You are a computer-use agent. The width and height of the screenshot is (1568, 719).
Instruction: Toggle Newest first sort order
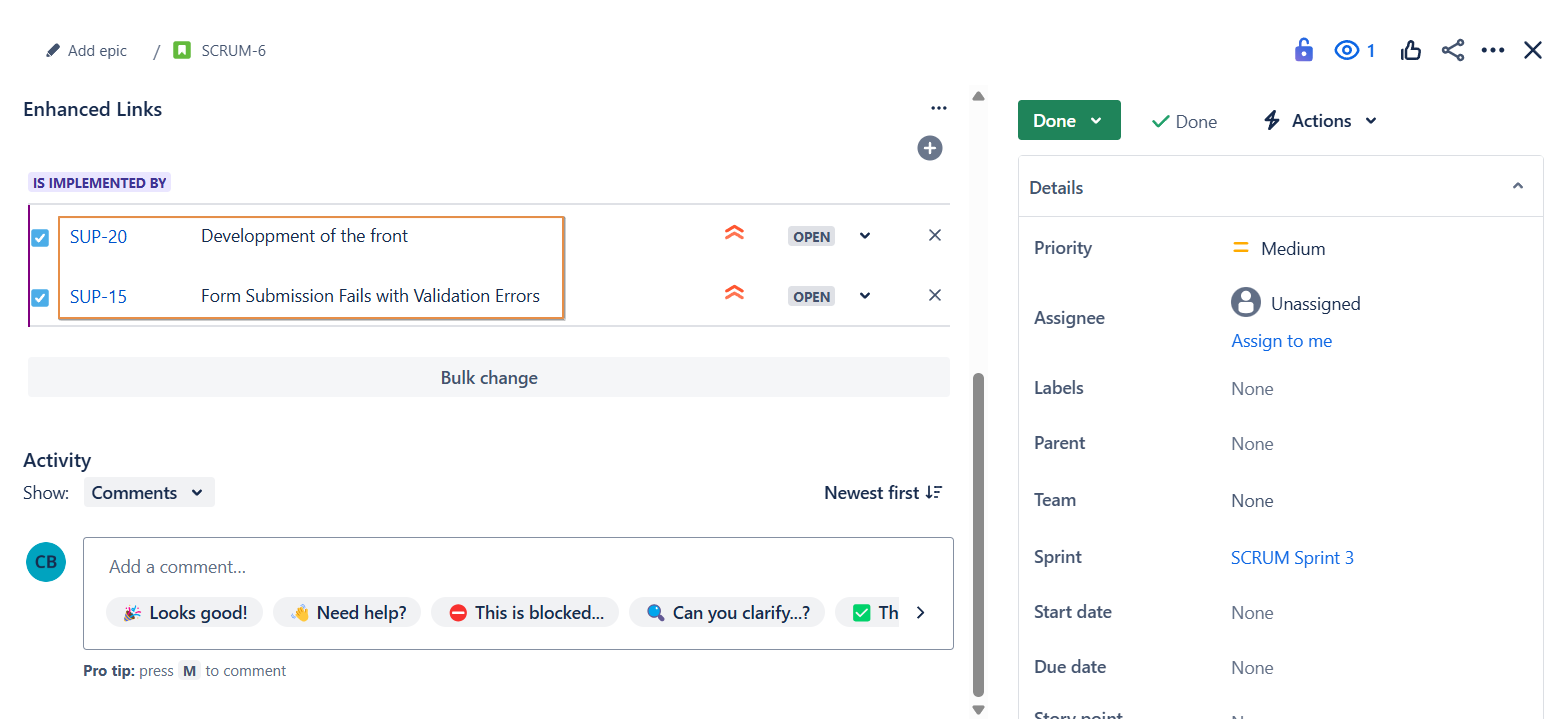(x=882, y=493)
